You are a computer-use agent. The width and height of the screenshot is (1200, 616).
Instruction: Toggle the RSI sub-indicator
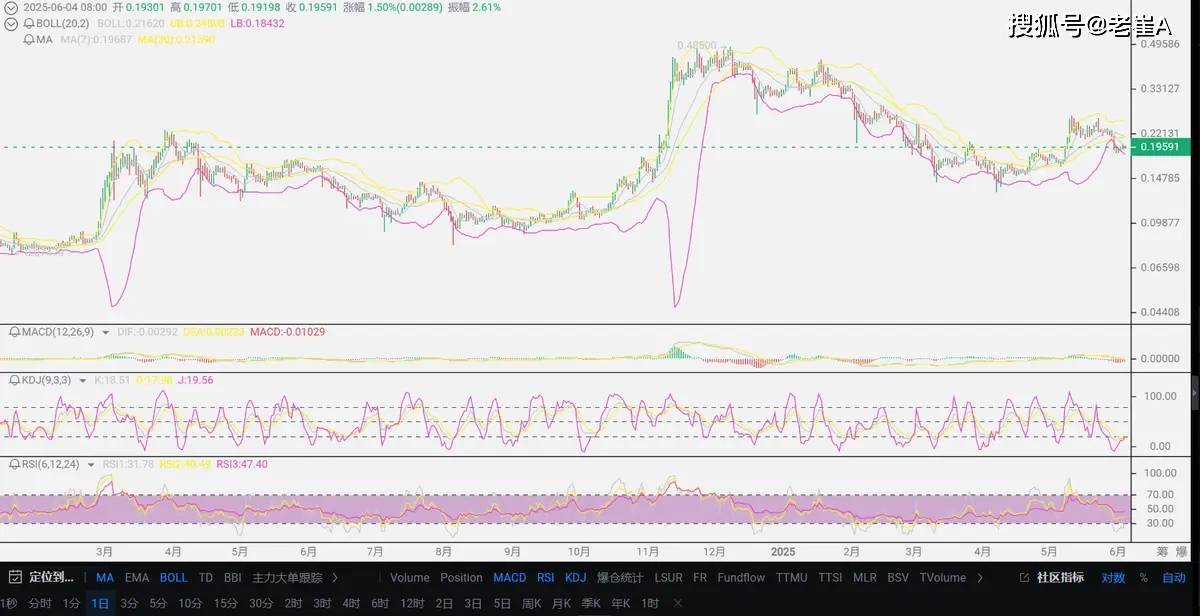click(x=545, y=577)
